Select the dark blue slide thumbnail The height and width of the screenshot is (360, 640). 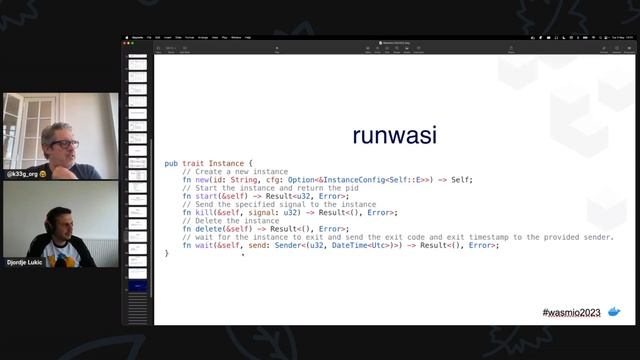pyautogui.click(x=138, y=286)
